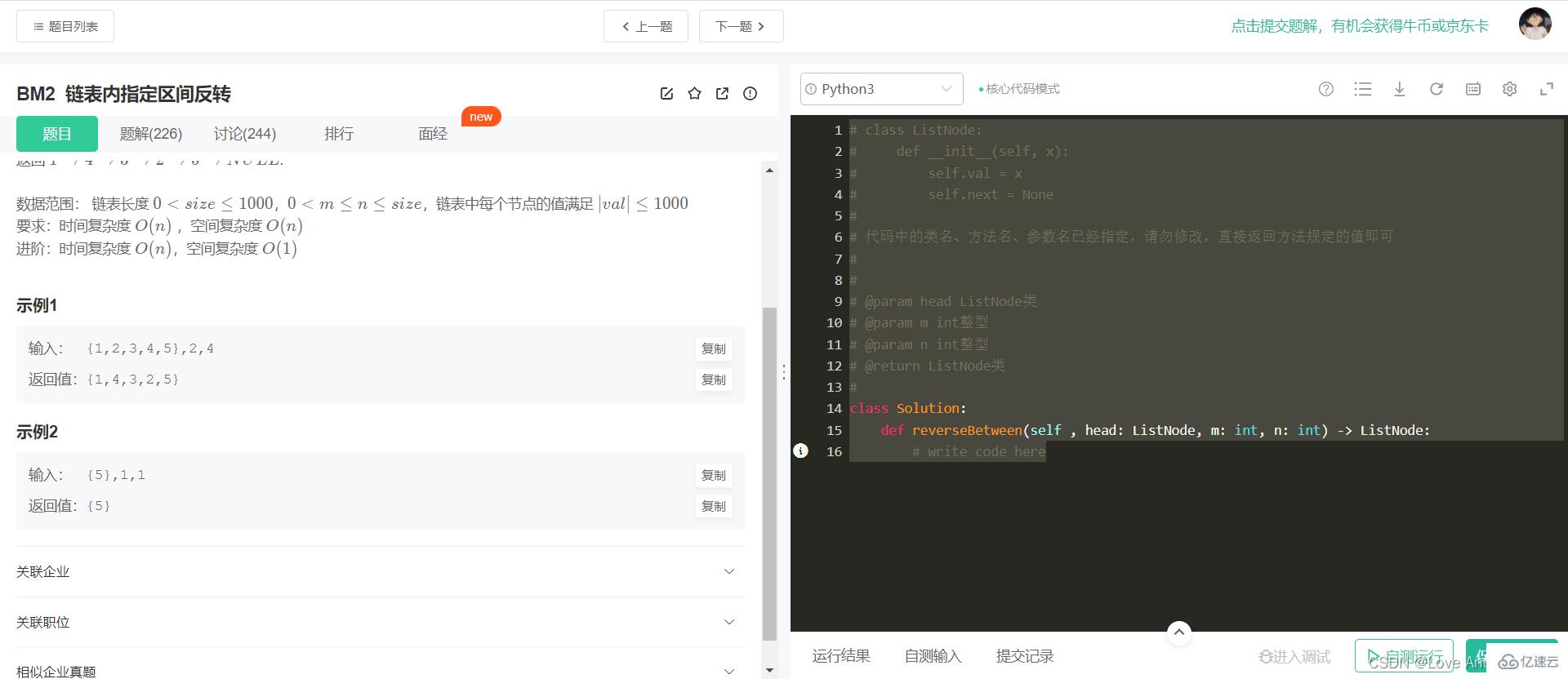Click the 示例2 heading
This screenshot has width=1568, height=679.
[37, 432]
